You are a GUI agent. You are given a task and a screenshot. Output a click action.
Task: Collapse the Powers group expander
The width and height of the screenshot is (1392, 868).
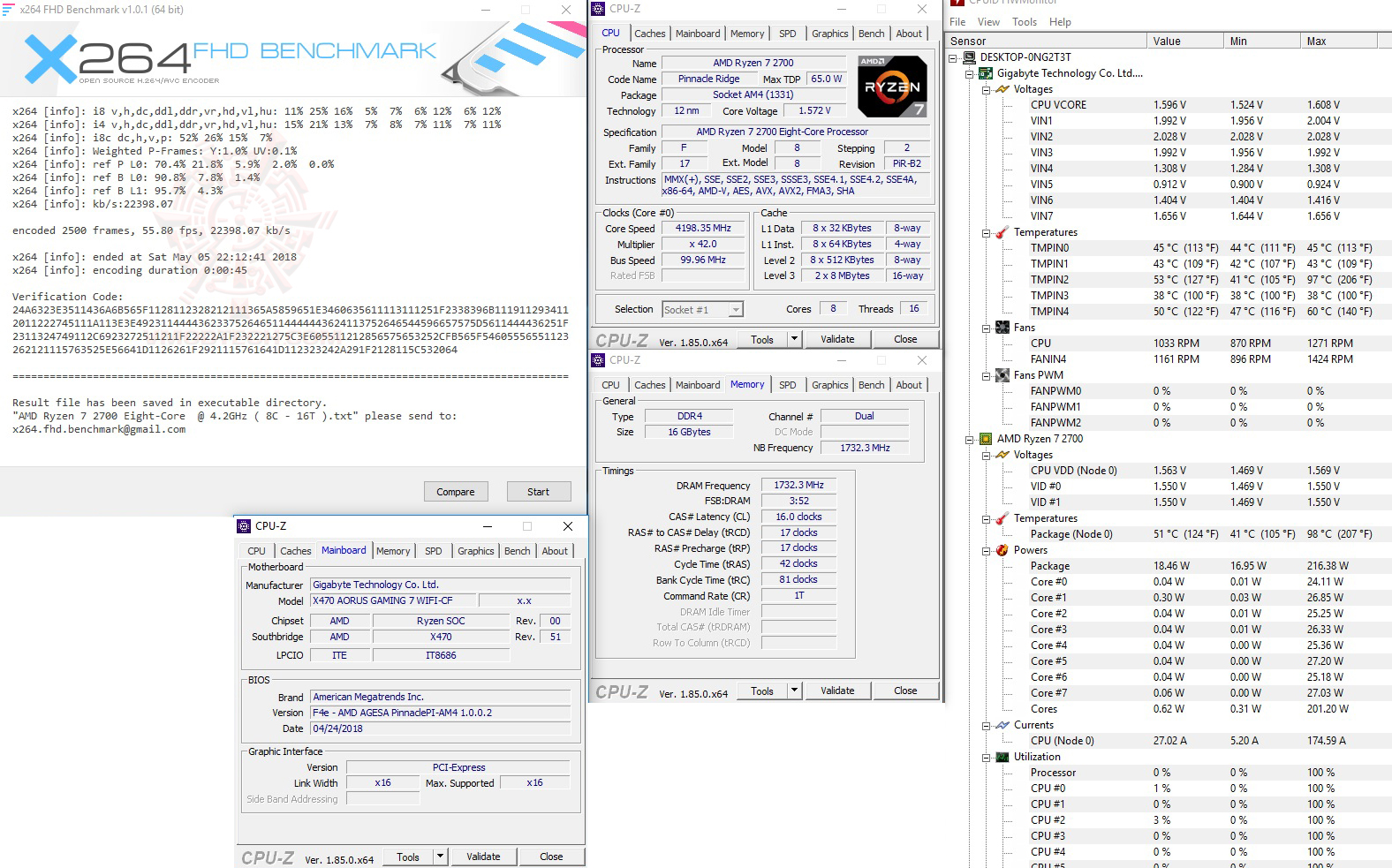click(987, 551)
